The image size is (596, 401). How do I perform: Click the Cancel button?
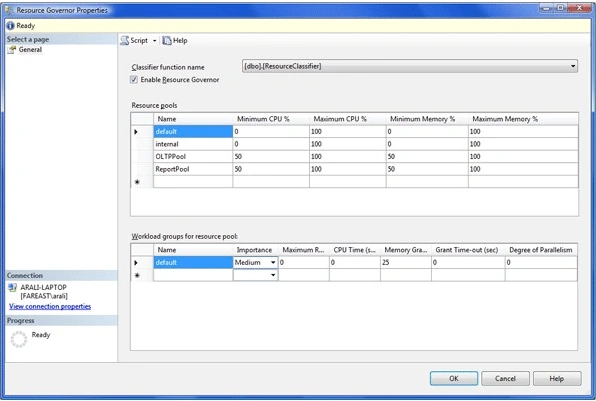tap(505, 379)
